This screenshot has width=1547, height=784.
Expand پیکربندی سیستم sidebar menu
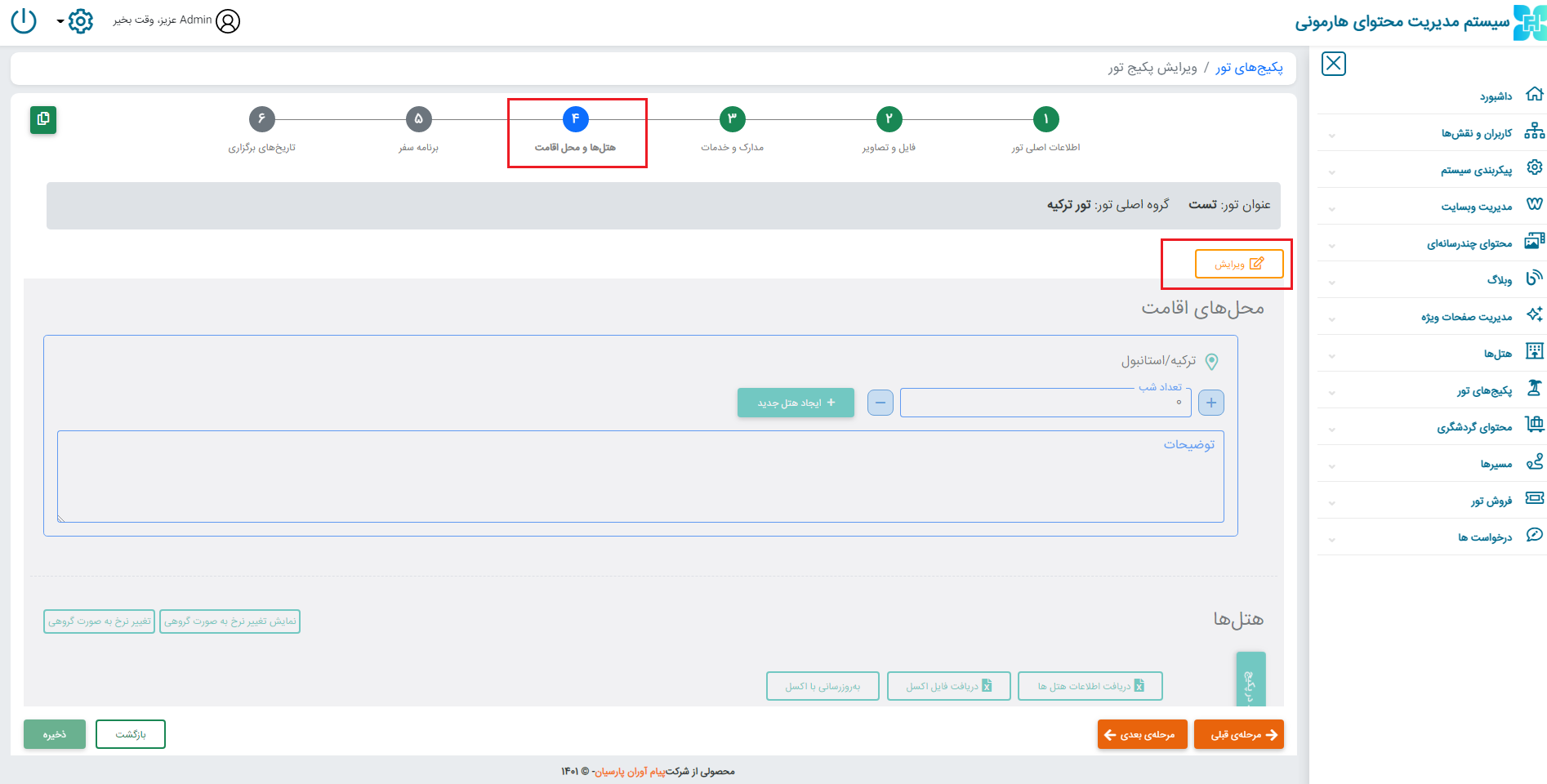click(x=1476, y=170)
